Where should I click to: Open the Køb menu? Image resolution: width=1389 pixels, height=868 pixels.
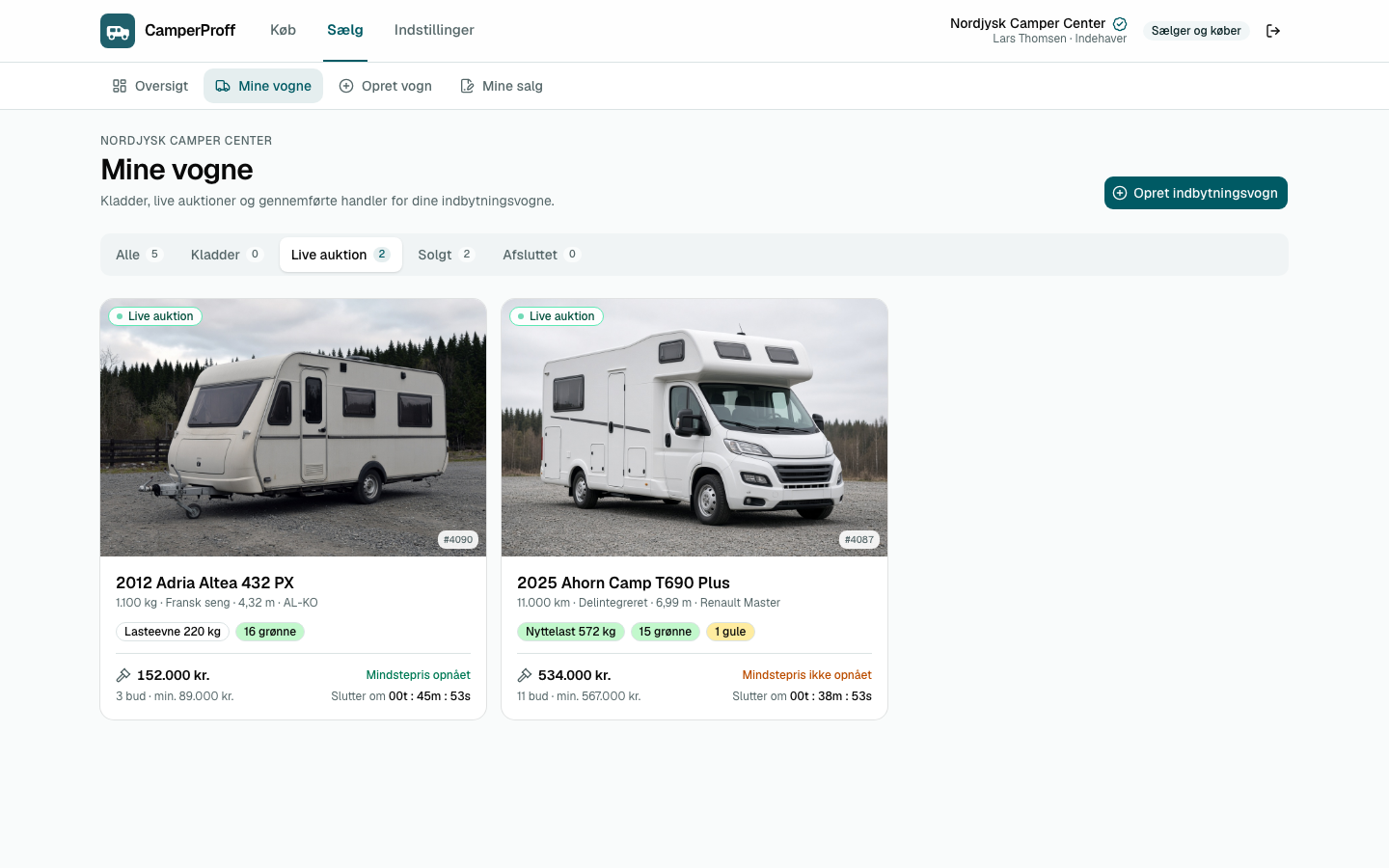pos(283,30)
